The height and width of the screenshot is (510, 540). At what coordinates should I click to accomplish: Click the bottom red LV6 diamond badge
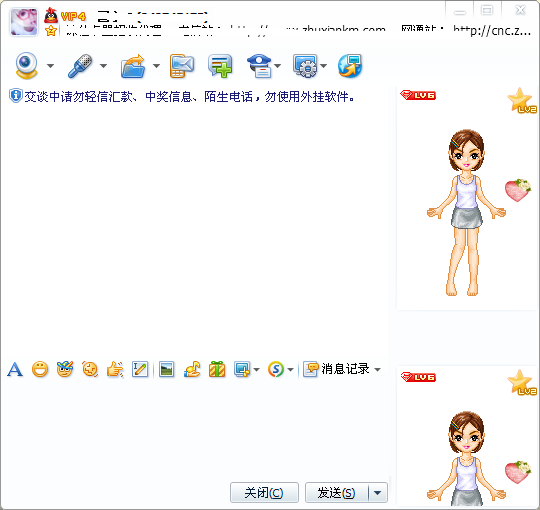(x=418, y=377)
